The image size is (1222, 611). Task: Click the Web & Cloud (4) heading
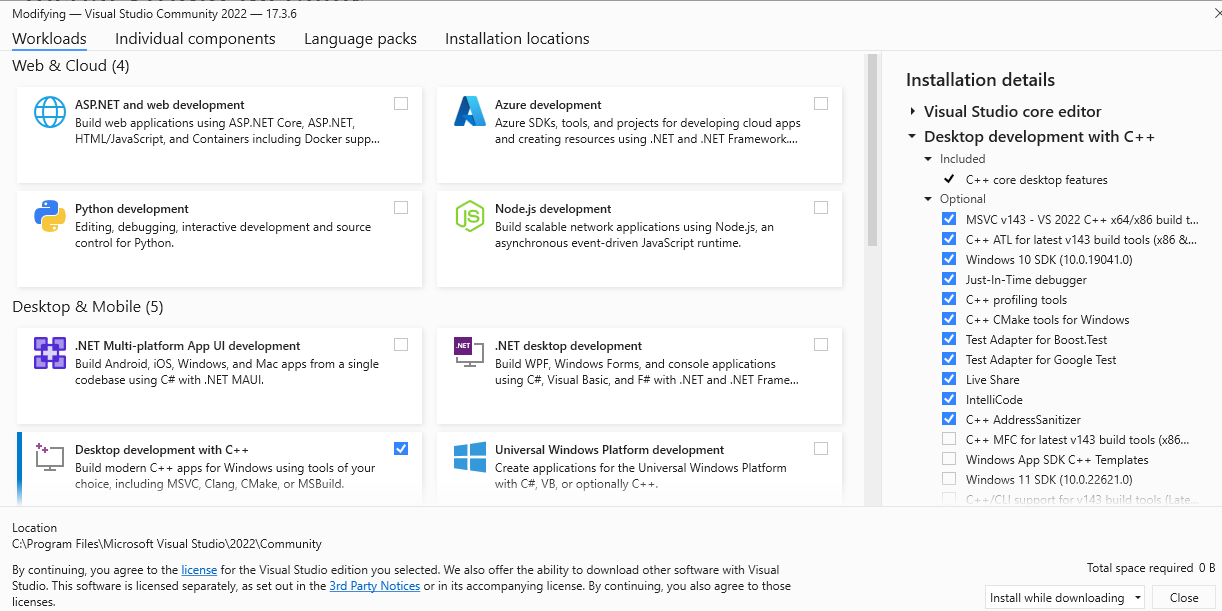pyautogui.click(x=71, y=66)
